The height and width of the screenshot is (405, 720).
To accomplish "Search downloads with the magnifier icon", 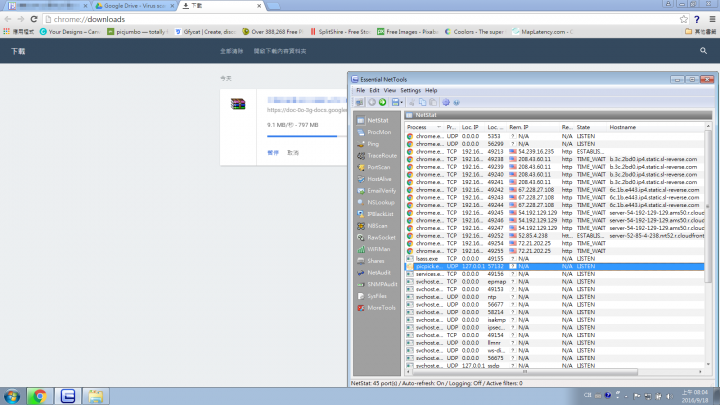I will pos(703,51).
